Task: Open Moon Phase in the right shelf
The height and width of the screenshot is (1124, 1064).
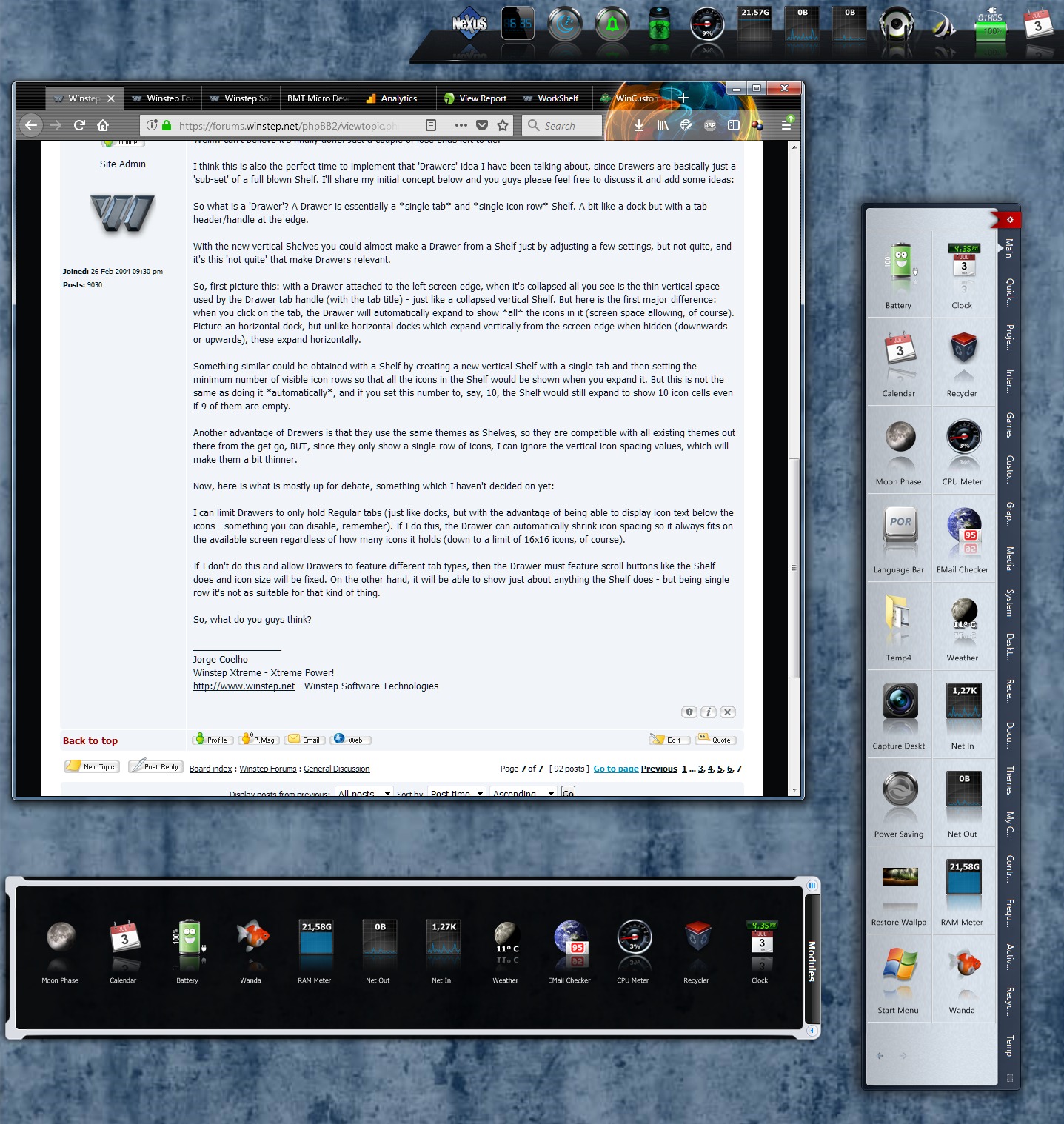Action: 900,438
